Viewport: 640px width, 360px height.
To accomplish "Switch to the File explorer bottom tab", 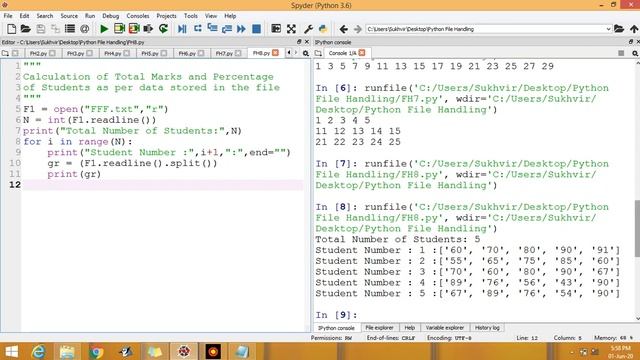I will [x=379, y=328].
